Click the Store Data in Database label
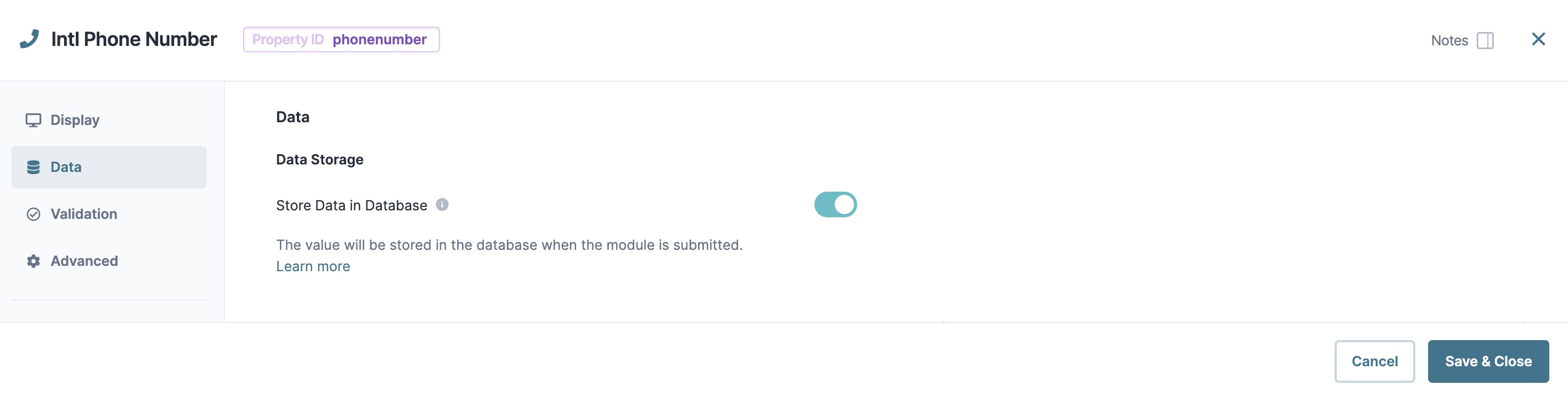The image size is (1568, 394). [x=351, y=206]
